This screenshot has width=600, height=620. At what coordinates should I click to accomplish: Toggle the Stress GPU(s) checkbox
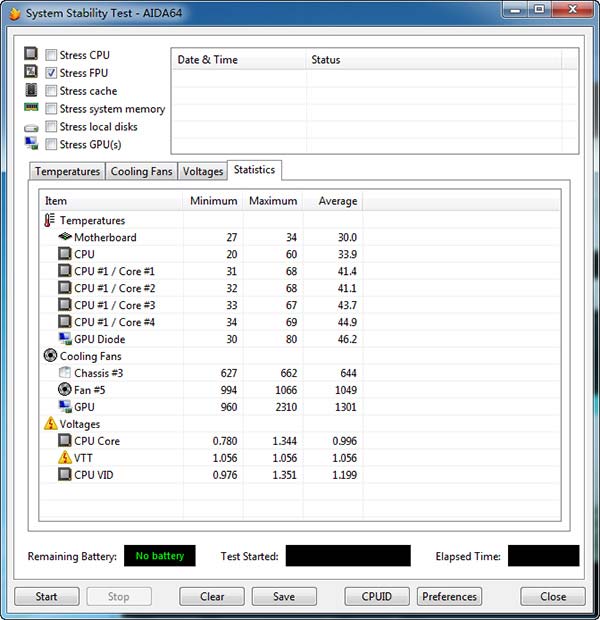(x=51, y=145)
